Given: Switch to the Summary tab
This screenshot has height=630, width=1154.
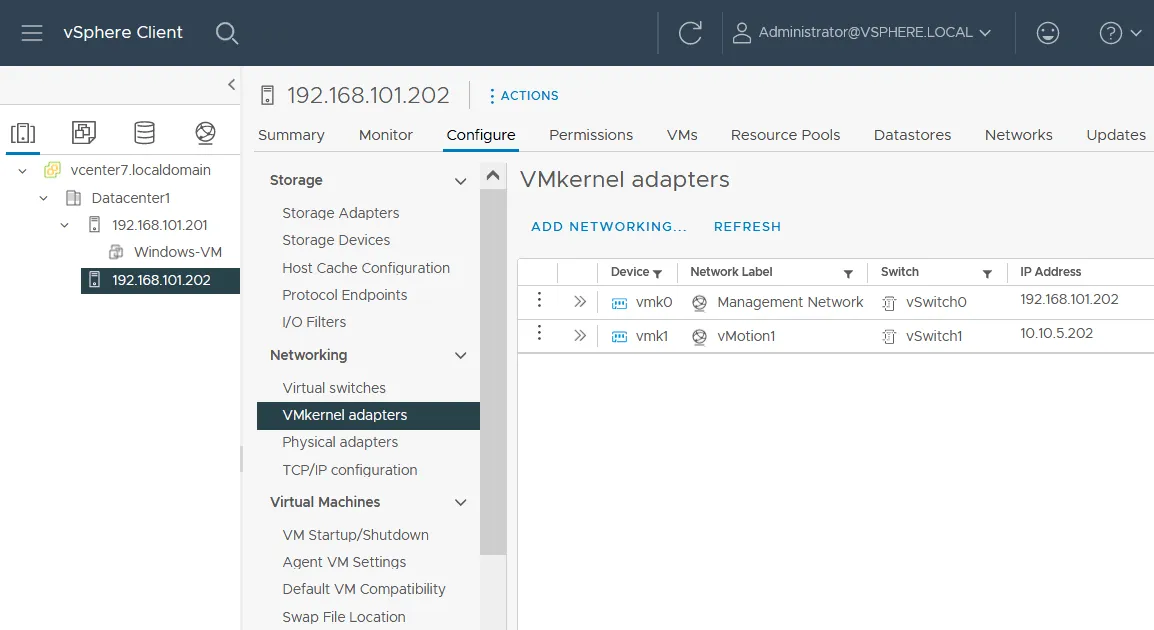Looking at the screenshot, I should pyautogui.click(x=291, y=134).
